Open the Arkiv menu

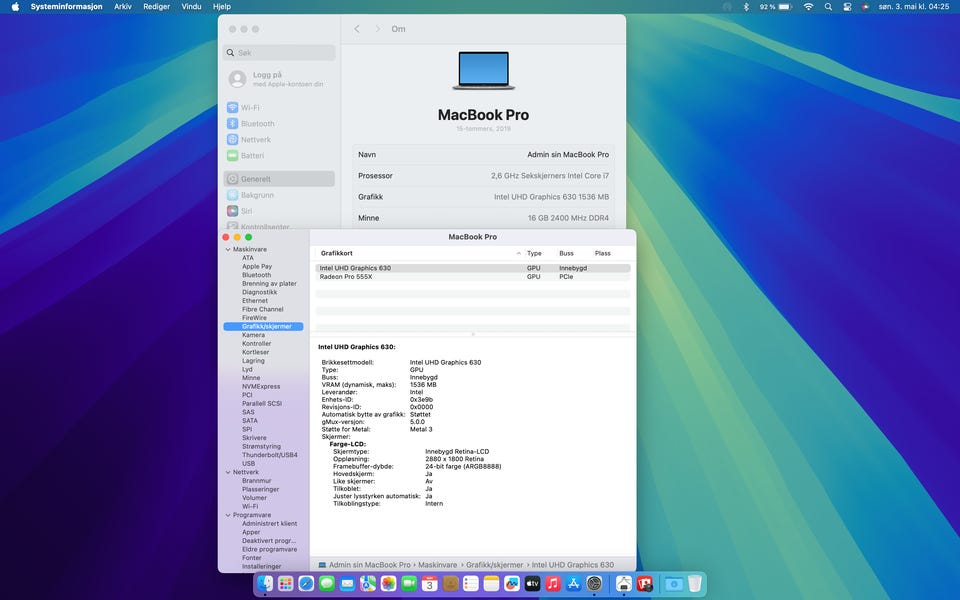tap(122, 7)
